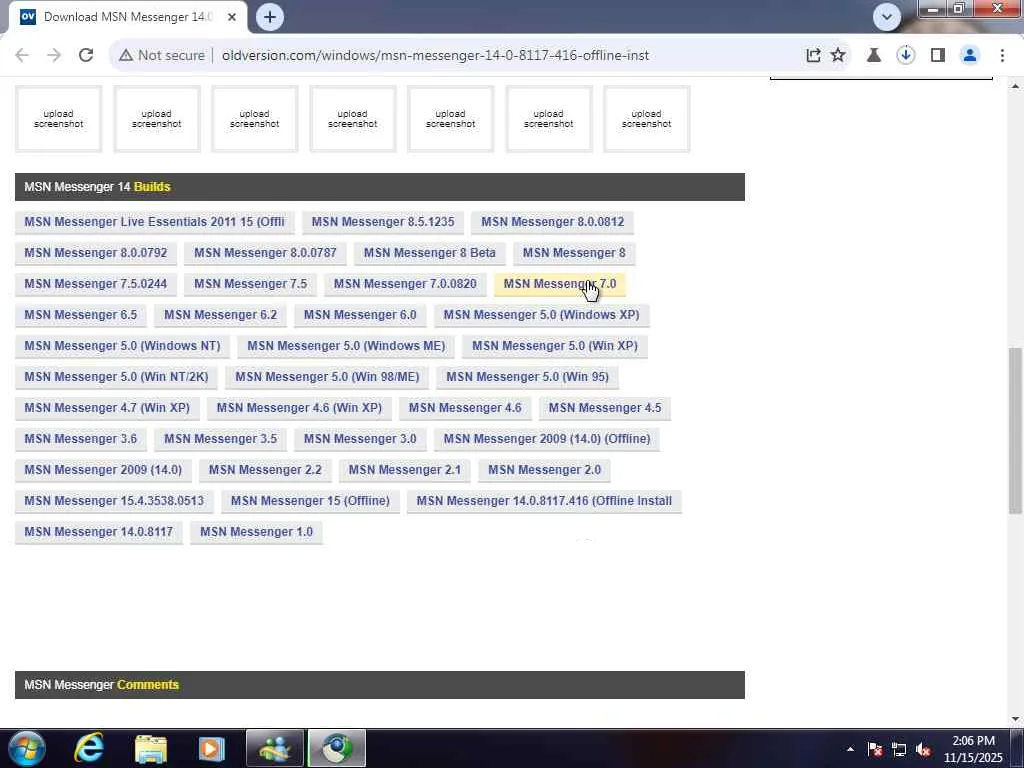The width and height of the screenshot is (1024, 768).
Task: Reload the page with refresh icon
Action: tap(86, 56)
